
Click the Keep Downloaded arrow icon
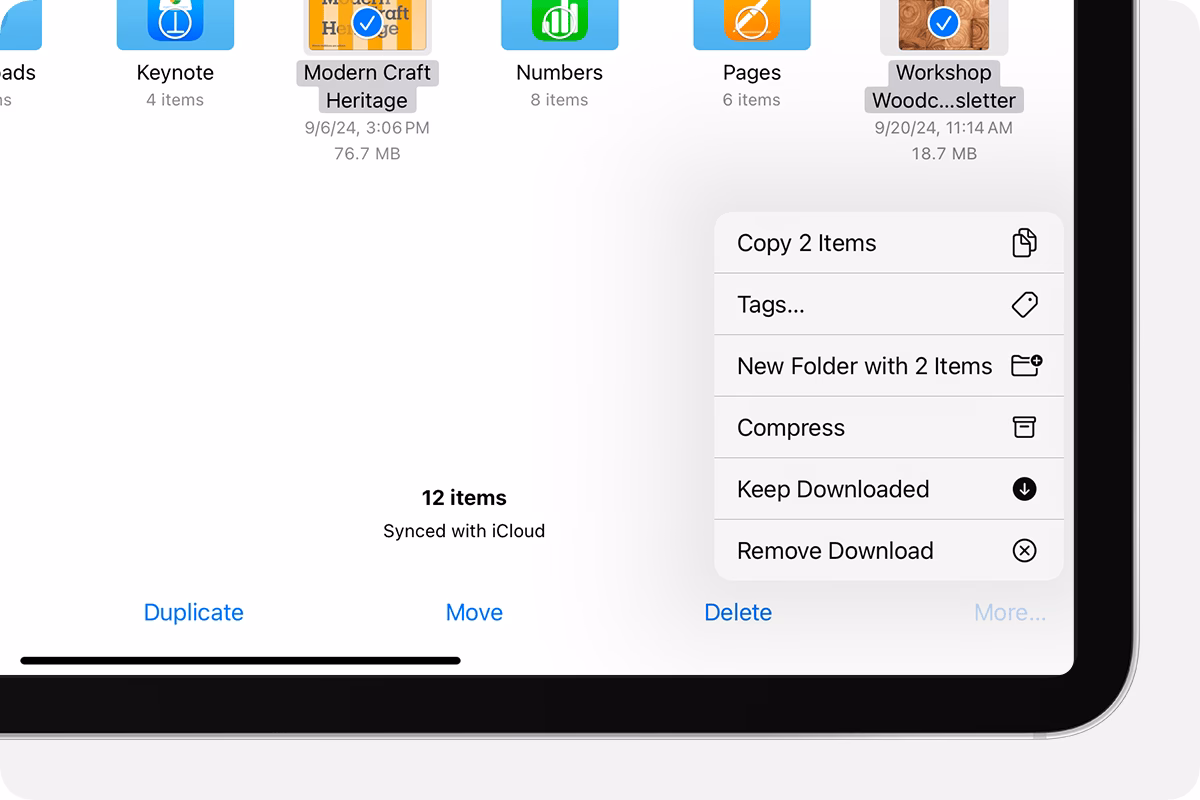coord(1024,489)
